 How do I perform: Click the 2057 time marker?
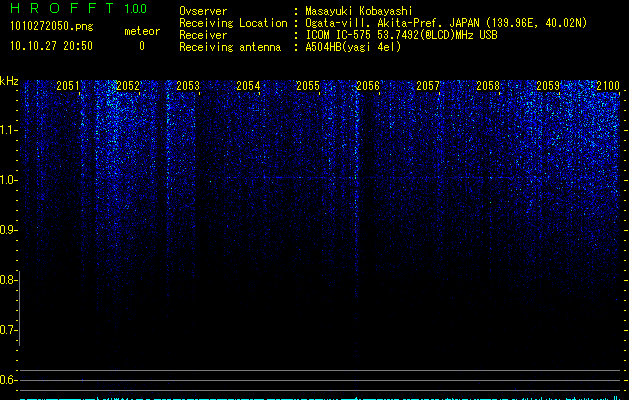(x=428, y=86)
